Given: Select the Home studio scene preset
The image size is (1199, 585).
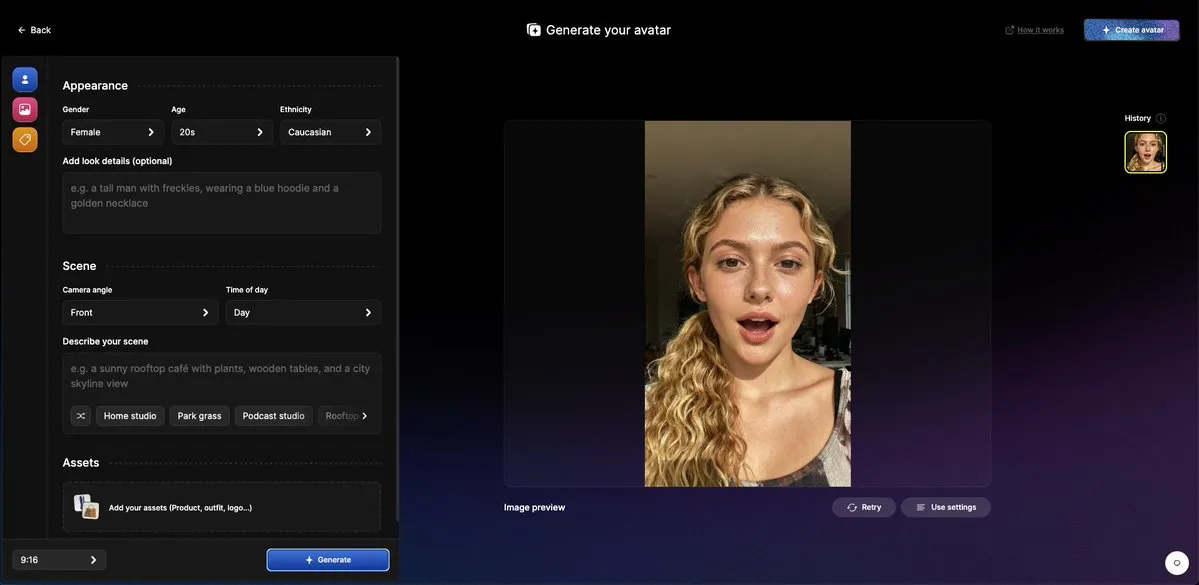Looking at the screenshot, I should (130, 416).
